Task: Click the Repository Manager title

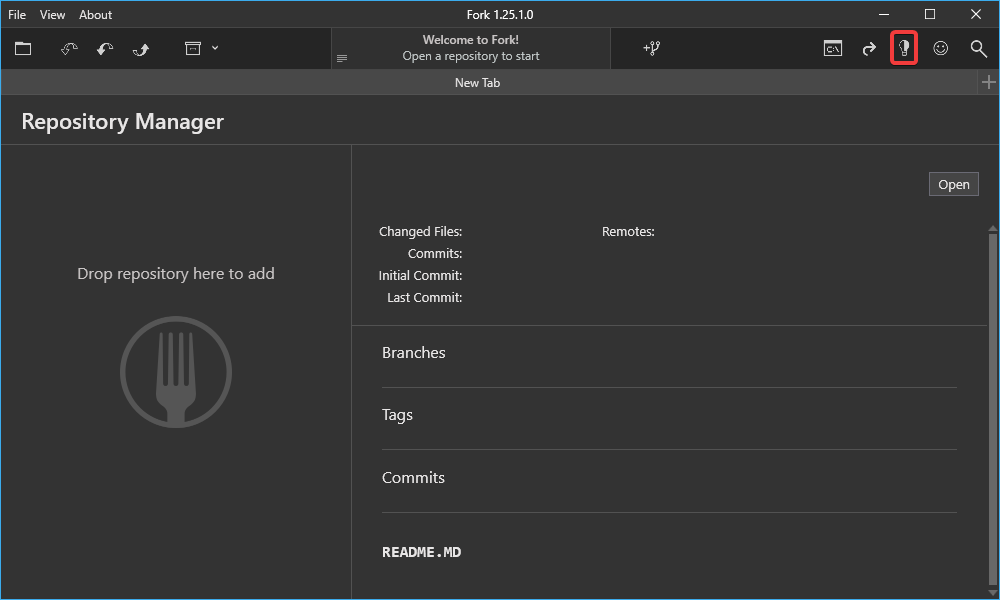Action: point(122,122)
